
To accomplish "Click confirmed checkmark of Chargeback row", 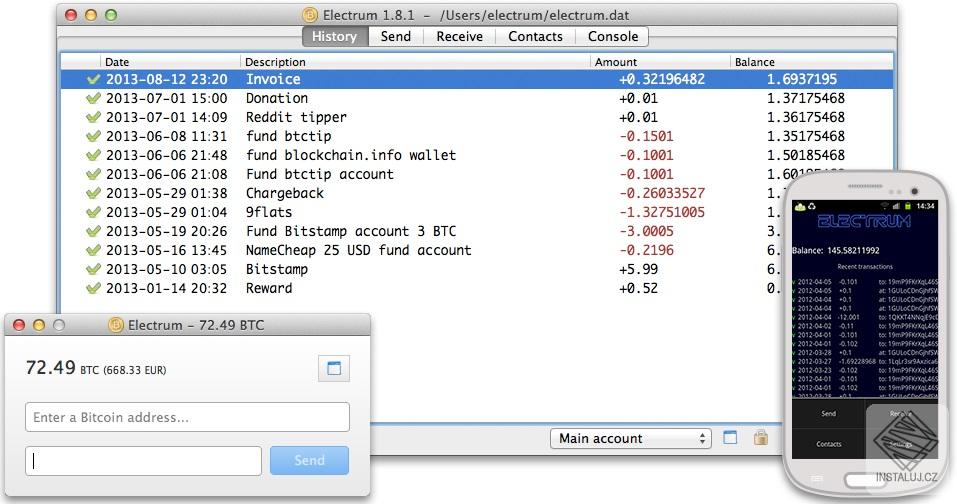I will [x=93, y=193].
